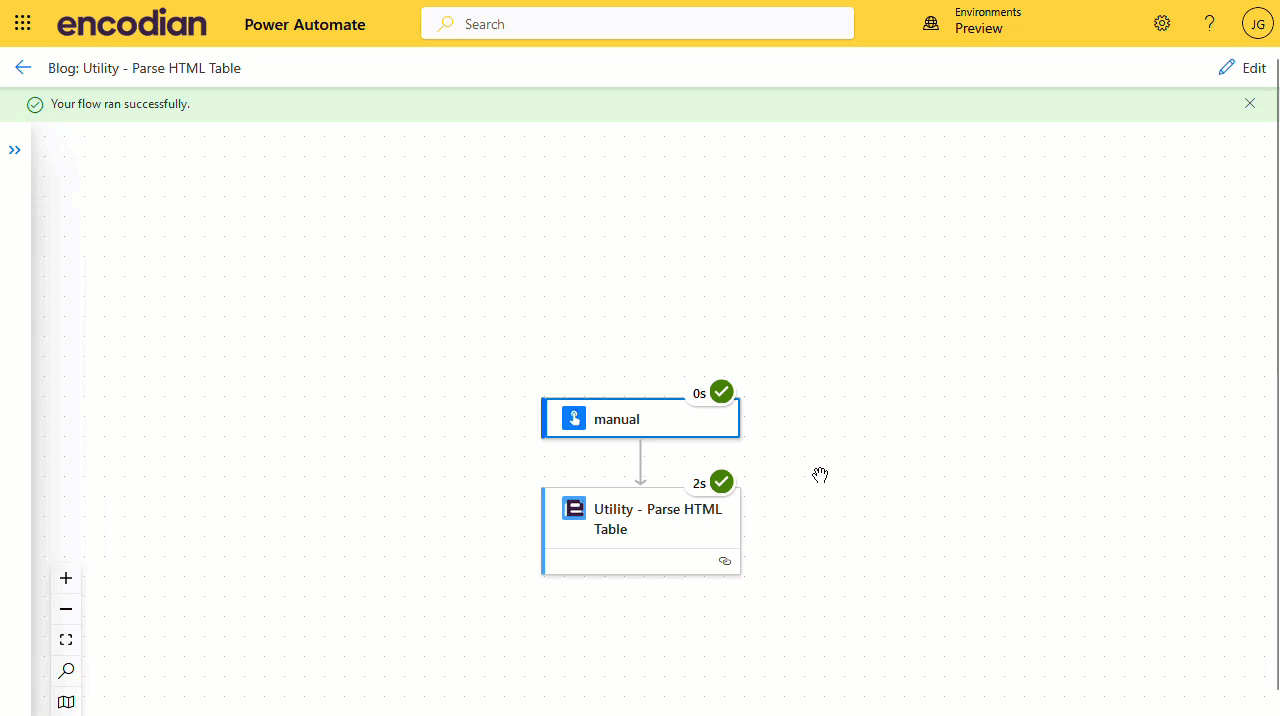Screen dimensions: 1280x716
Task: Toggle the minimap
Action: pos(66,702)
